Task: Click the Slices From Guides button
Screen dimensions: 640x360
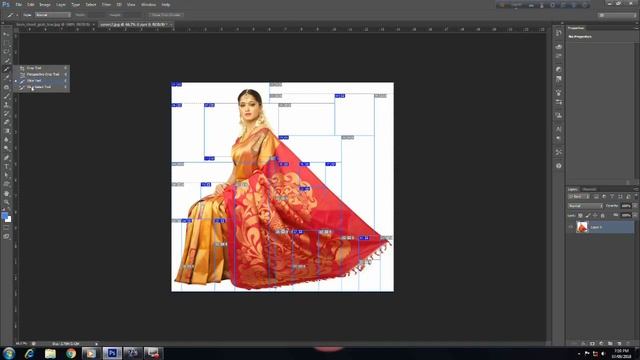Action: tap(166, 15)
